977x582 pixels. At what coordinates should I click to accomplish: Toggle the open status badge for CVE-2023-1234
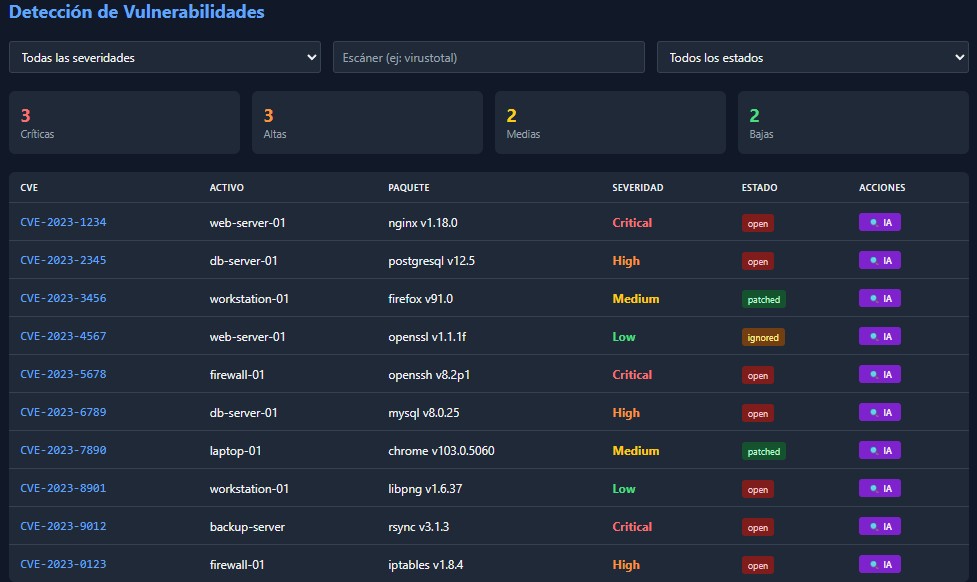(x=757, y=223)
